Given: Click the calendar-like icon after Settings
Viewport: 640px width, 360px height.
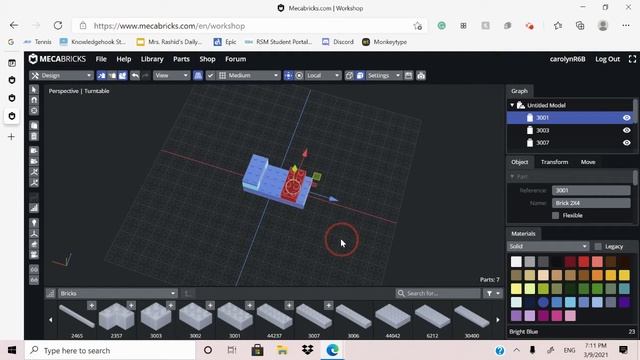Looking at the screenshot, I should point(409,76).
